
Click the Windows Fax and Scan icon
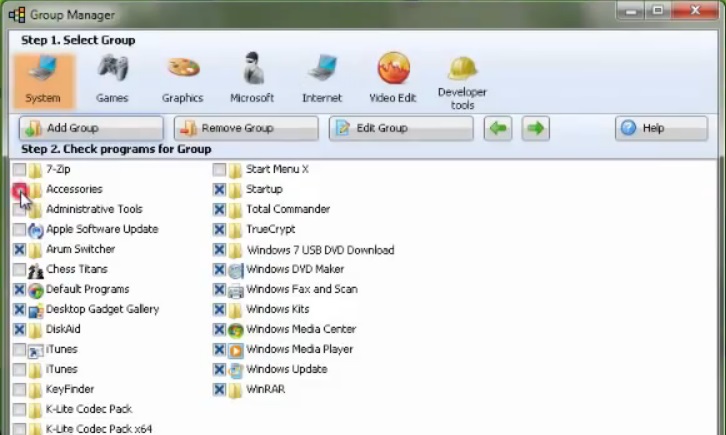(x=236, y=290)
